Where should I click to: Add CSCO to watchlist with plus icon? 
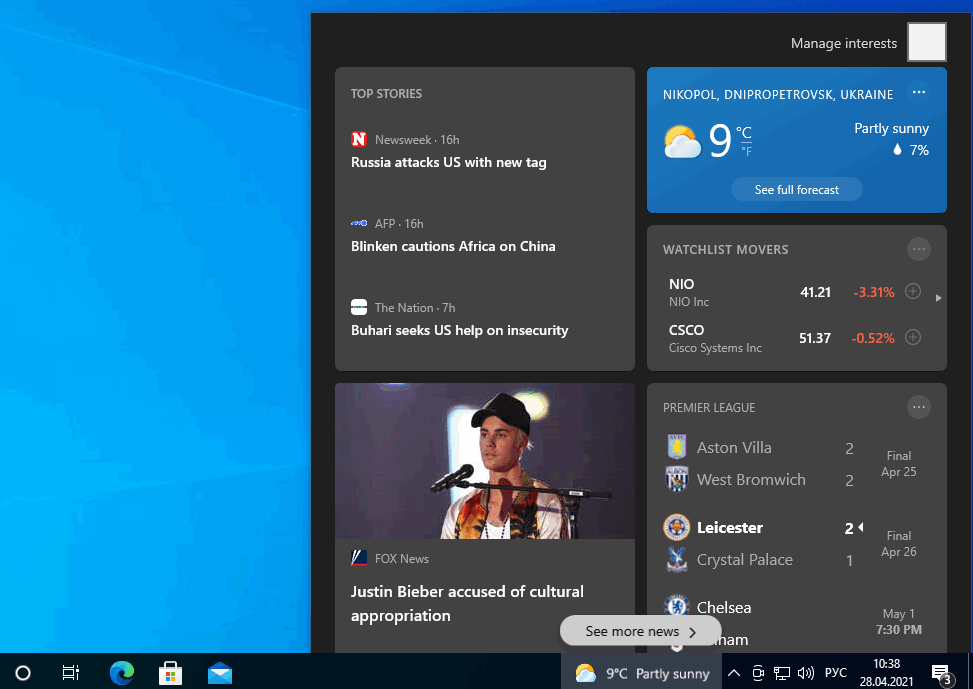913,337
